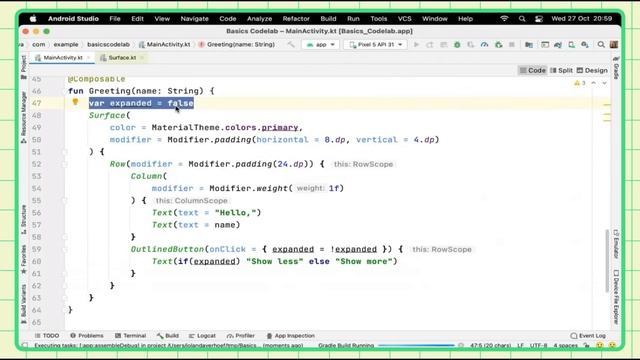Open the Favorites side tab
This screenshot has height=360, width=640.
pyautogui.click(x=24, y=259)
